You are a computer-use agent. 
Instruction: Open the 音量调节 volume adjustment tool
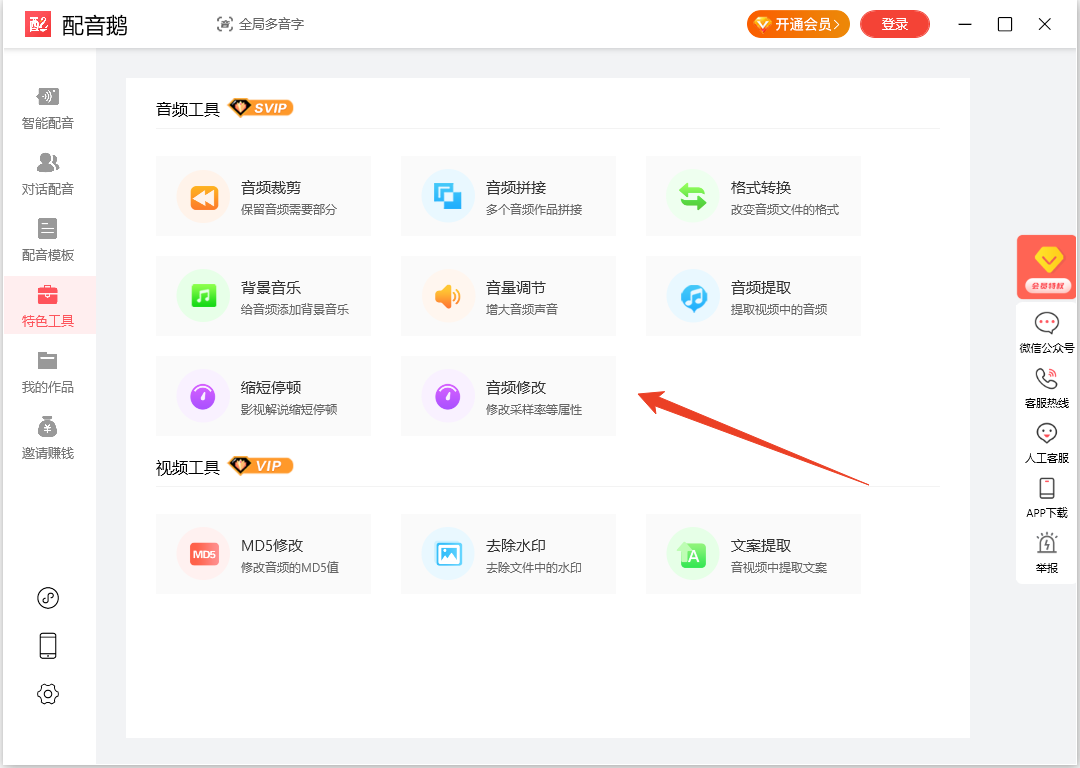click(x=508, y=296)
